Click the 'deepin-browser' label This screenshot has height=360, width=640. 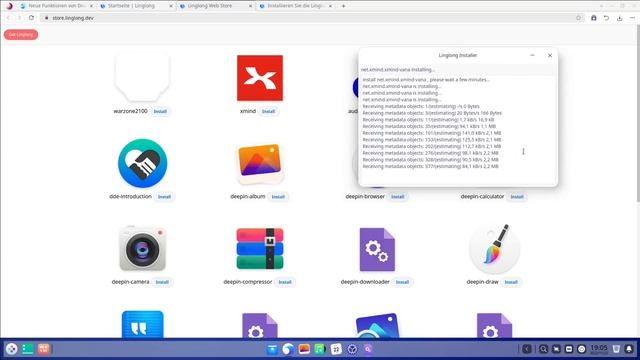pyautogui.click(x=365, y=197)
